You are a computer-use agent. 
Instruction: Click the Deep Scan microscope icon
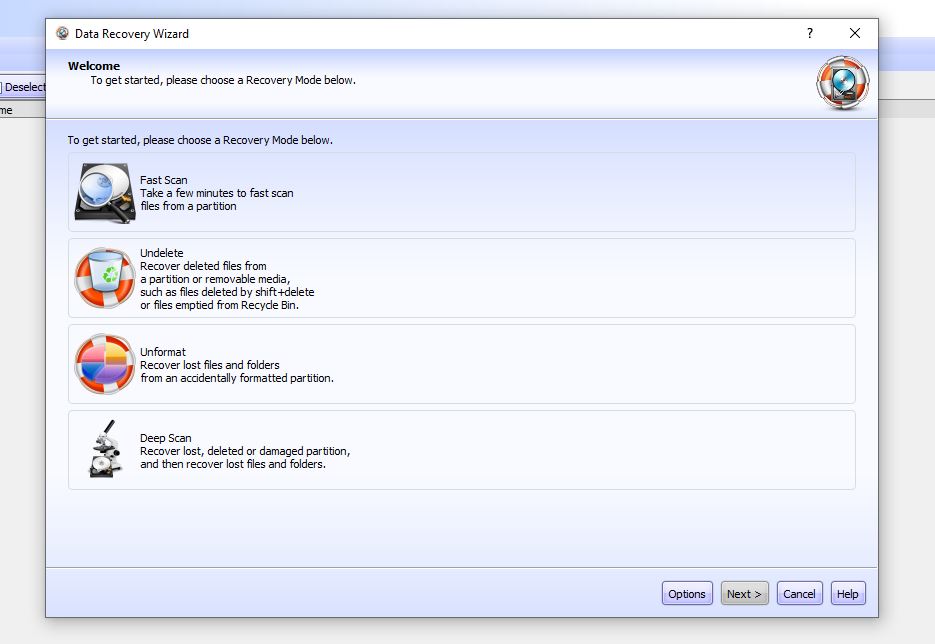click(105, 450)
